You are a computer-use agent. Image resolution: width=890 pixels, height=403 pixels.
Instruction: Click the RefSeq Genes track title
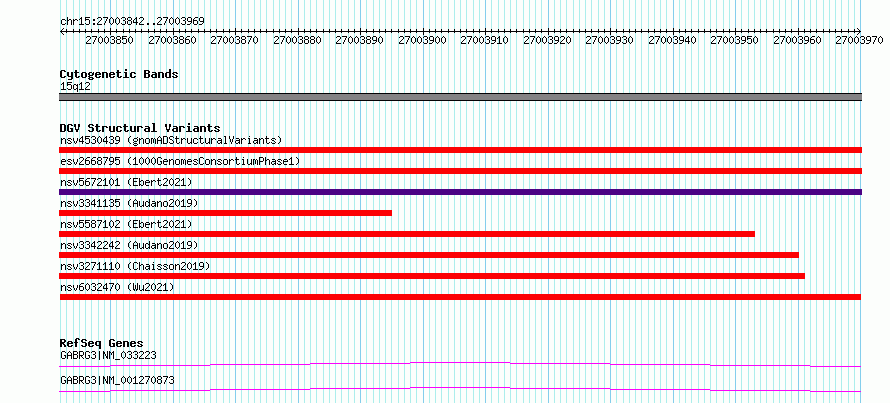tap(101, 343)
